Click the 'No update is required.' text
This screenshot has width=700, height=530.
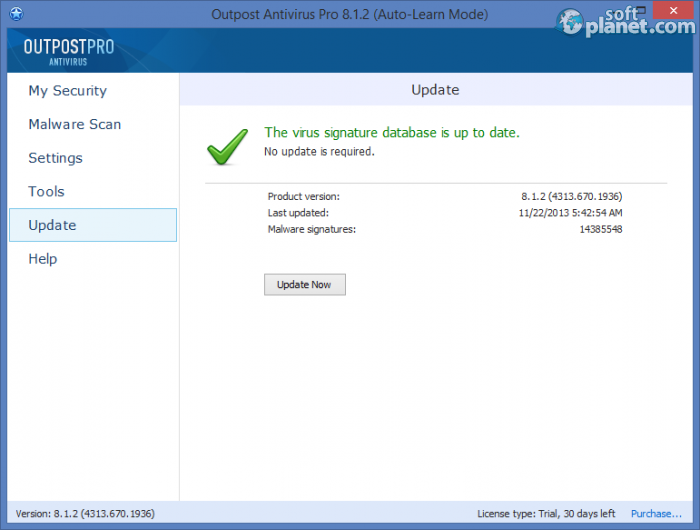point(319,152)
